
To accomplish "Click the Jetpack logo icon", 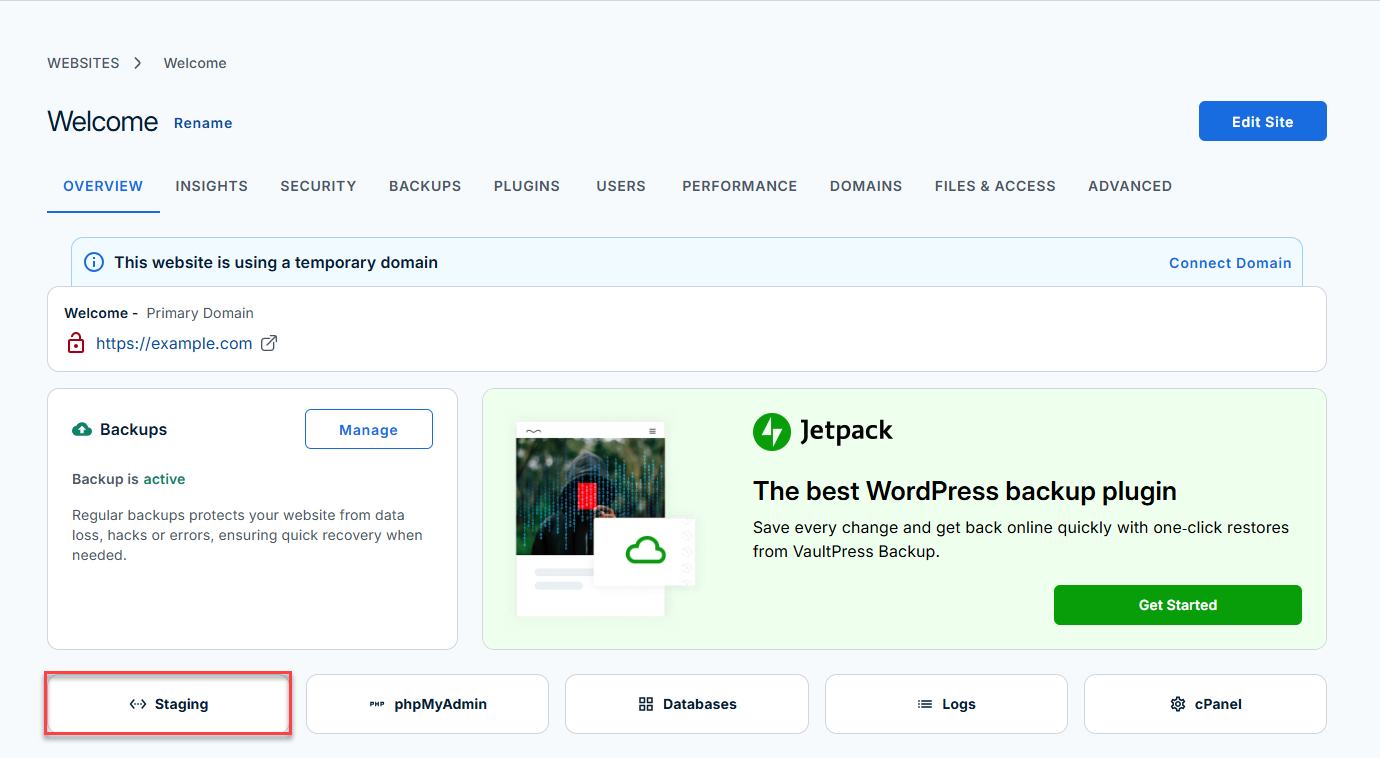I will point(772,431).
